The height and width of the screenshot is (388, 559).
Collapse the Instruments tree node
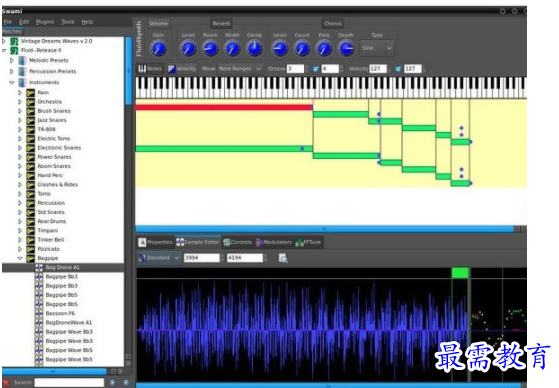click(x=12, y=83)
